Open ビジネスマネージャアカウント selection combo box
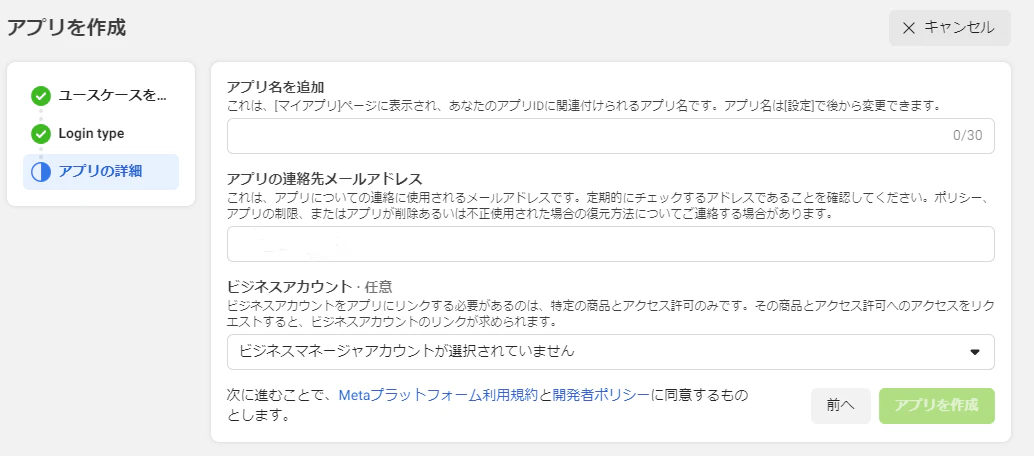The width and height of the screenshot is (1034, 456). pyautogui.click(x=611, y=352)
